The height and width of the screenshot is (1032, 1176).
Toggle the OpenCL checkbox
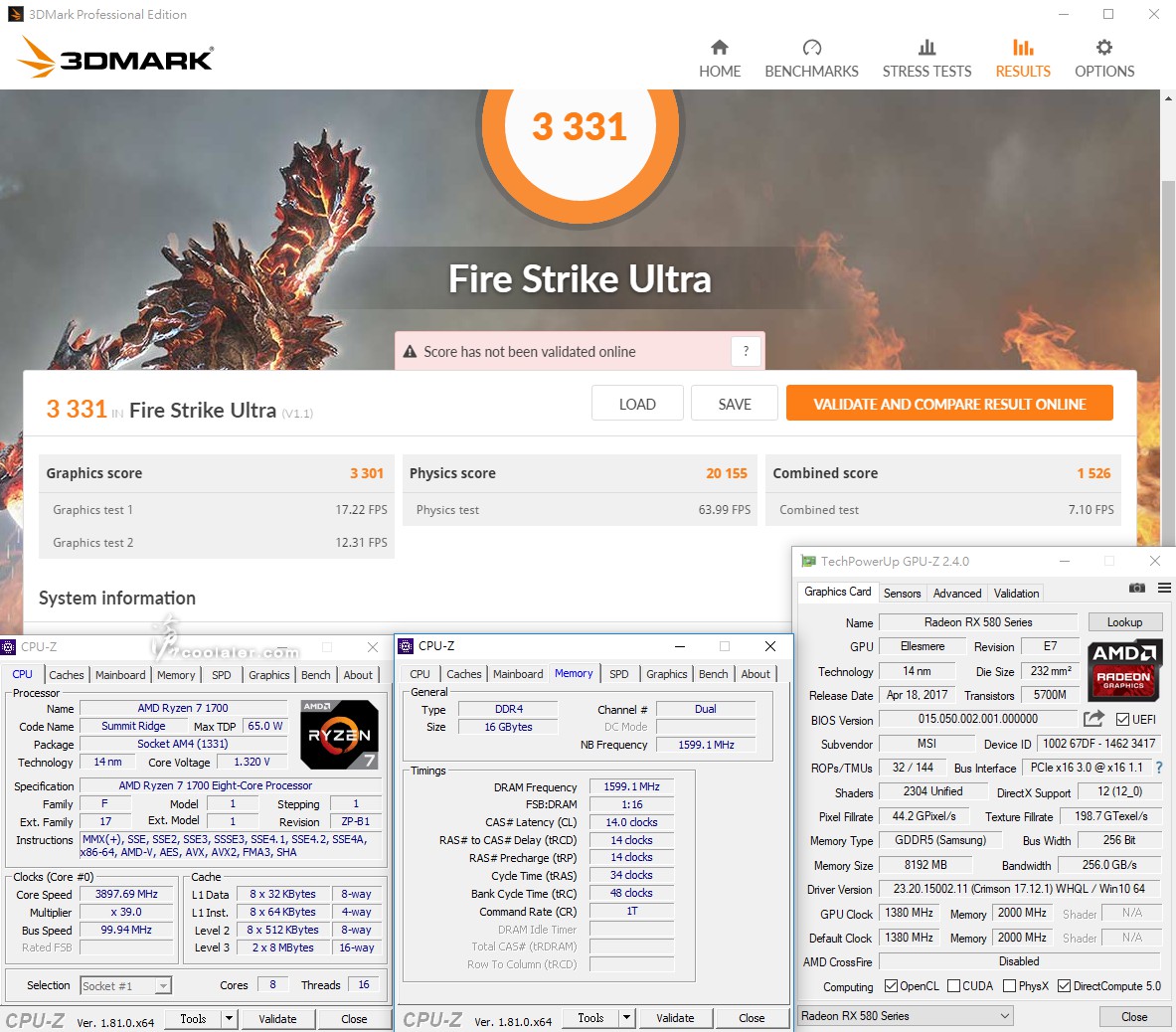point(891,985)
